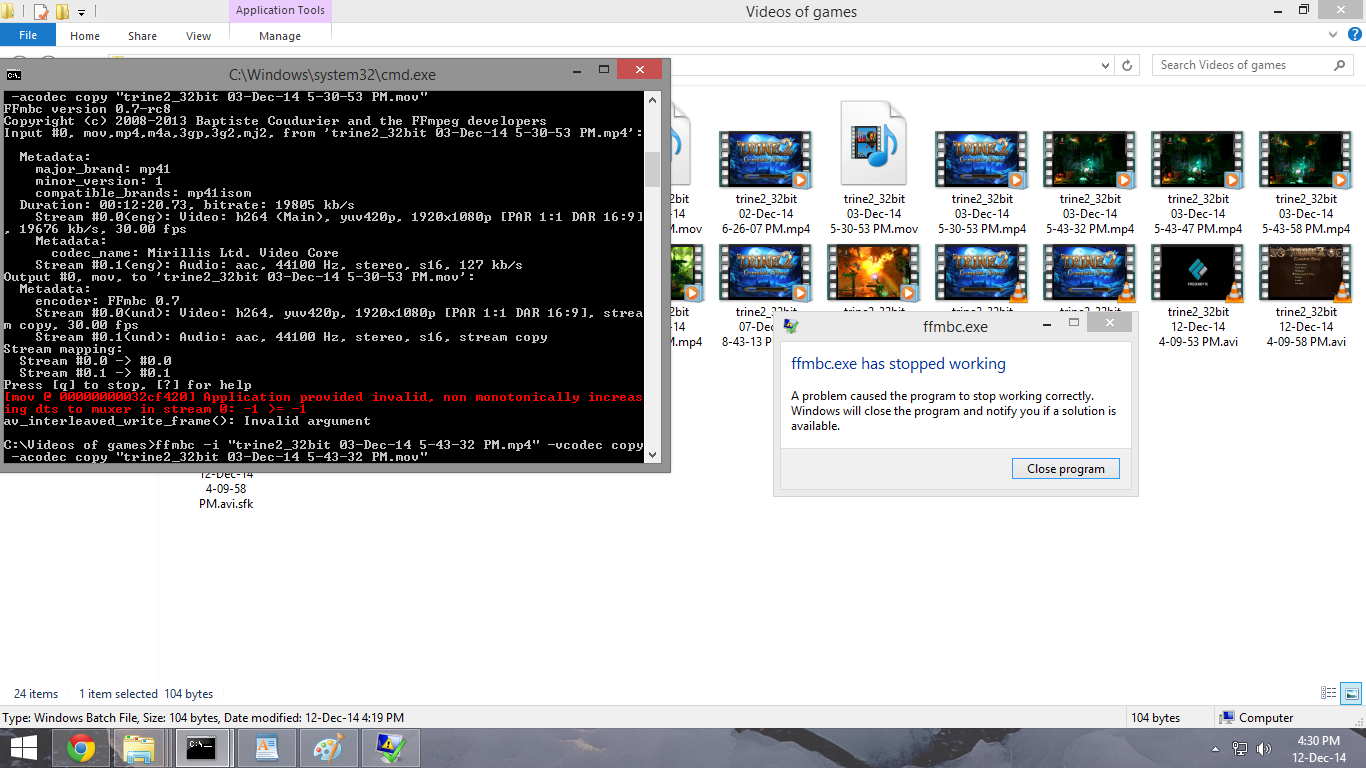Select the trine2_32bit 03-Dec-14 5-43-58 PM.mp4 thumbnail

coord(1306,160)
